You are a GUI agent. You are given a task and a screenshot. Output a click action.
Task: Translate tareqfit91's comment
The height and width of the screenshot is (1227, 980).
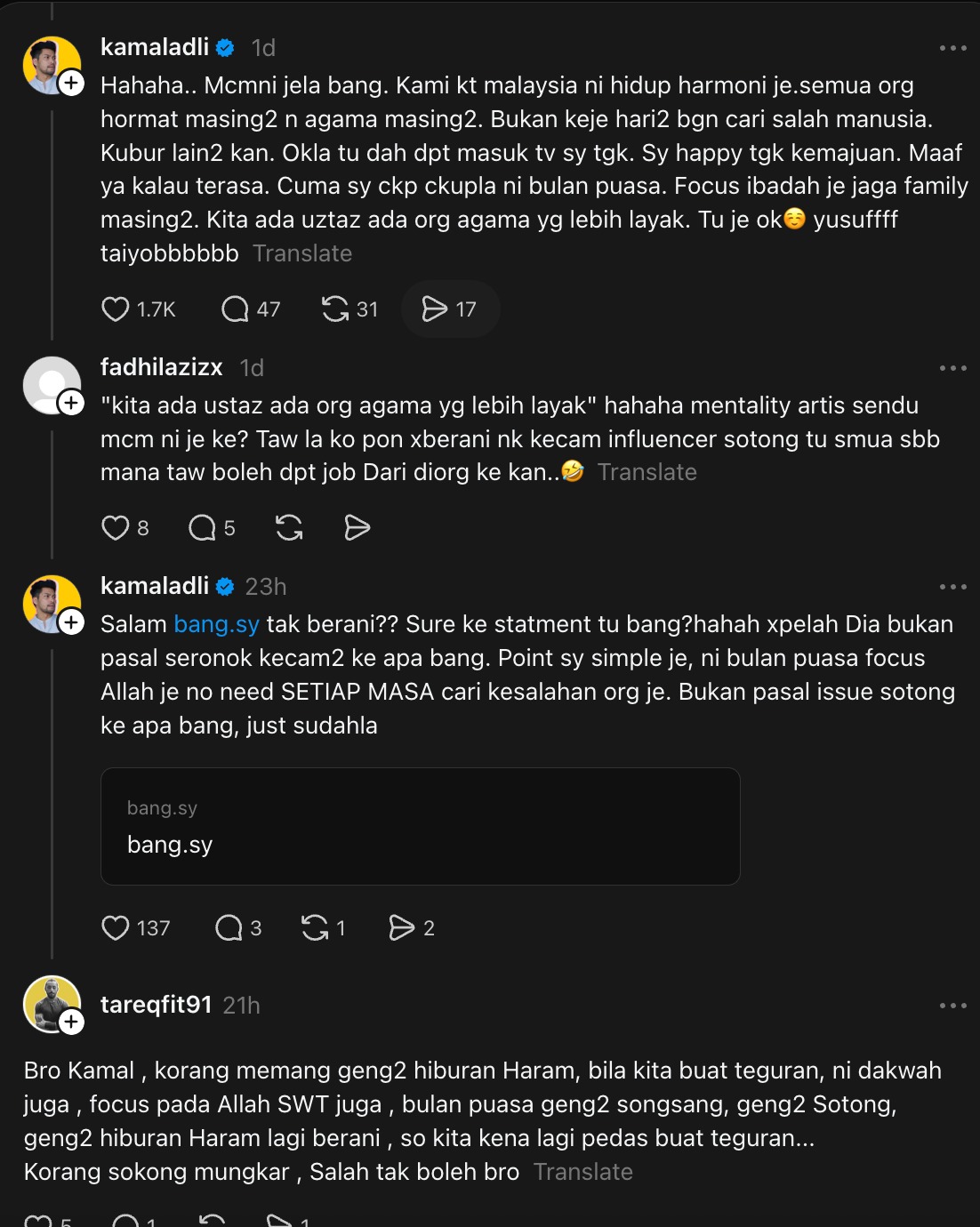pos(583,1172)
